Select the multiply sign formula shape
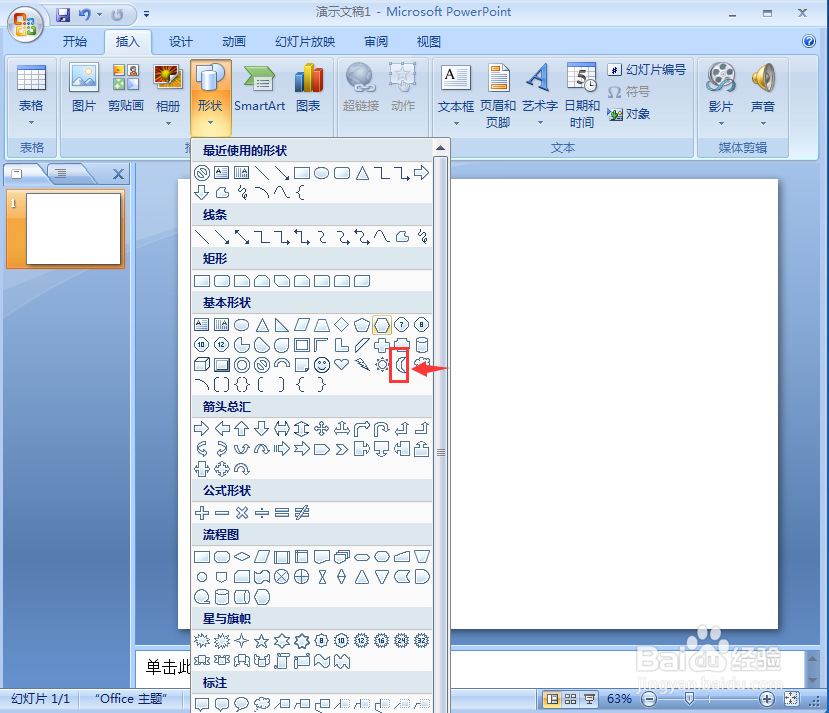 click(x=242, y=513)
